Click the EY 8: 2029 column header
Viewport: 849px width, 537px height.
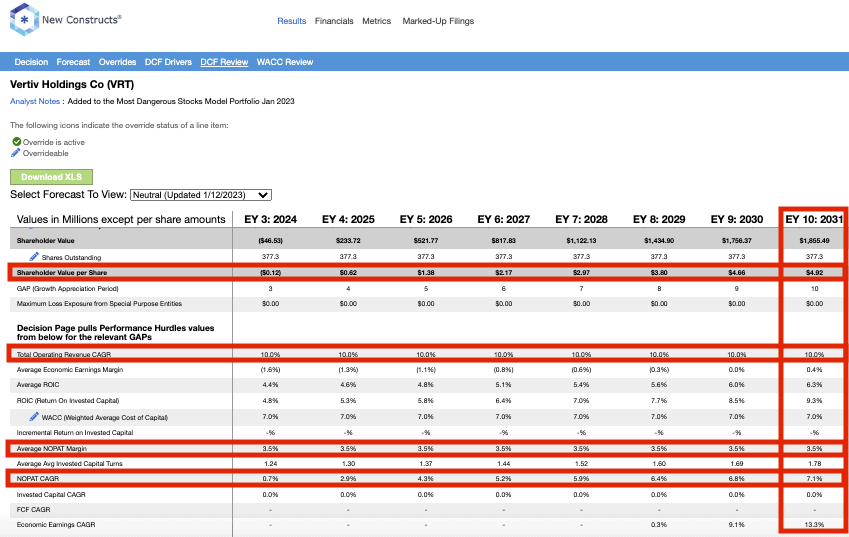tap(659, 219)
